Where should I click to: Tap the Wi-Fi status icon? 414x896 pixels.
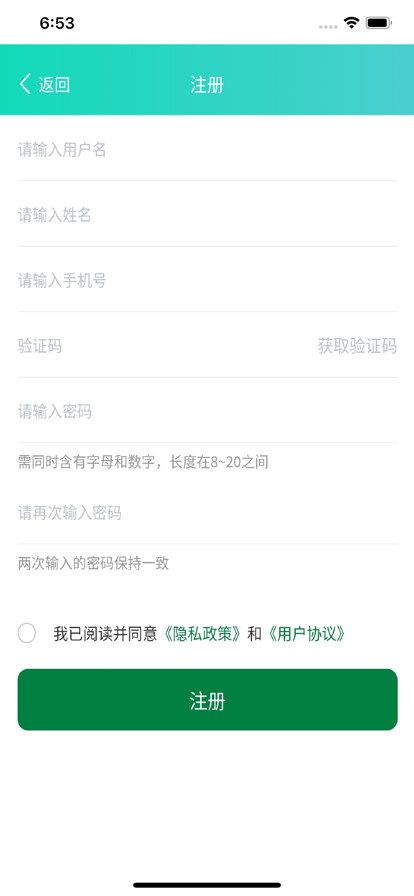(x=351, y=23)
